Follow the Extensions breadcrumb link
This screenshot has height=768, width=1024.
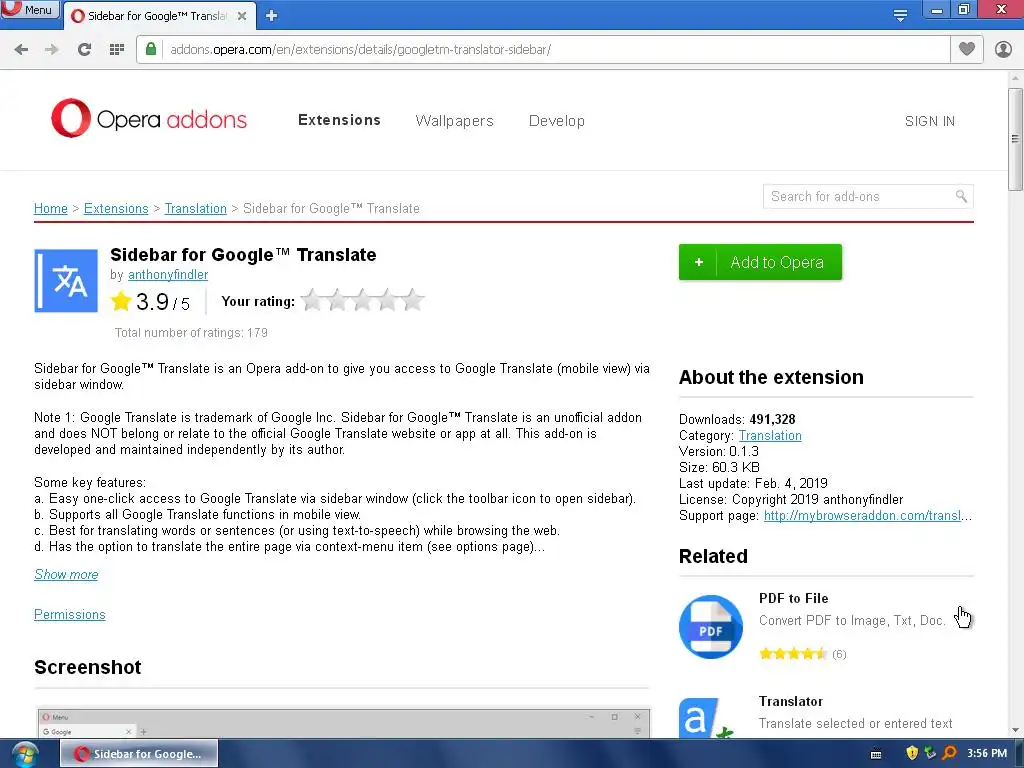(116, 208)
